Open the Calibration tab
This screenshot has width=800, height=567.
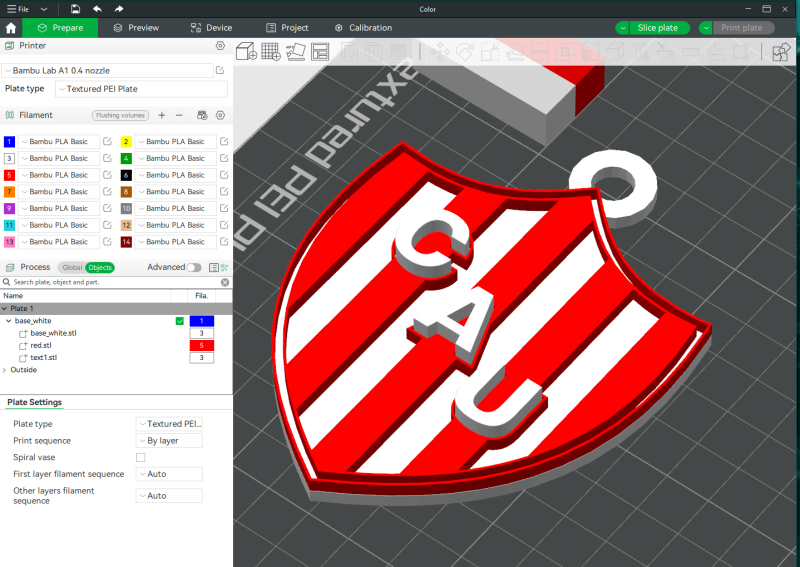(x=363, y=28)
